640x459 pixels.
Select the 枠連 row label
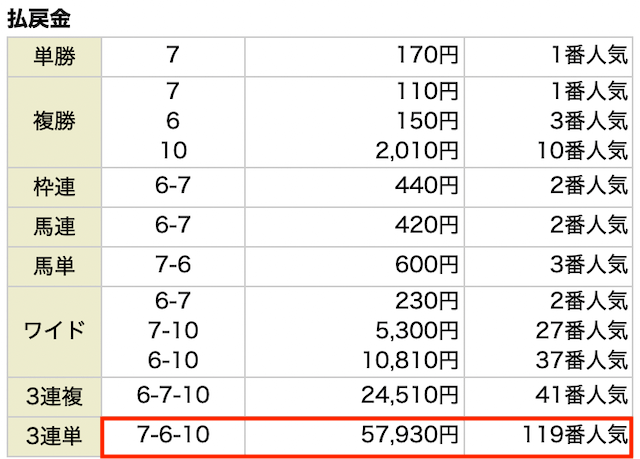pyautogui.click(x=54, y=187)
